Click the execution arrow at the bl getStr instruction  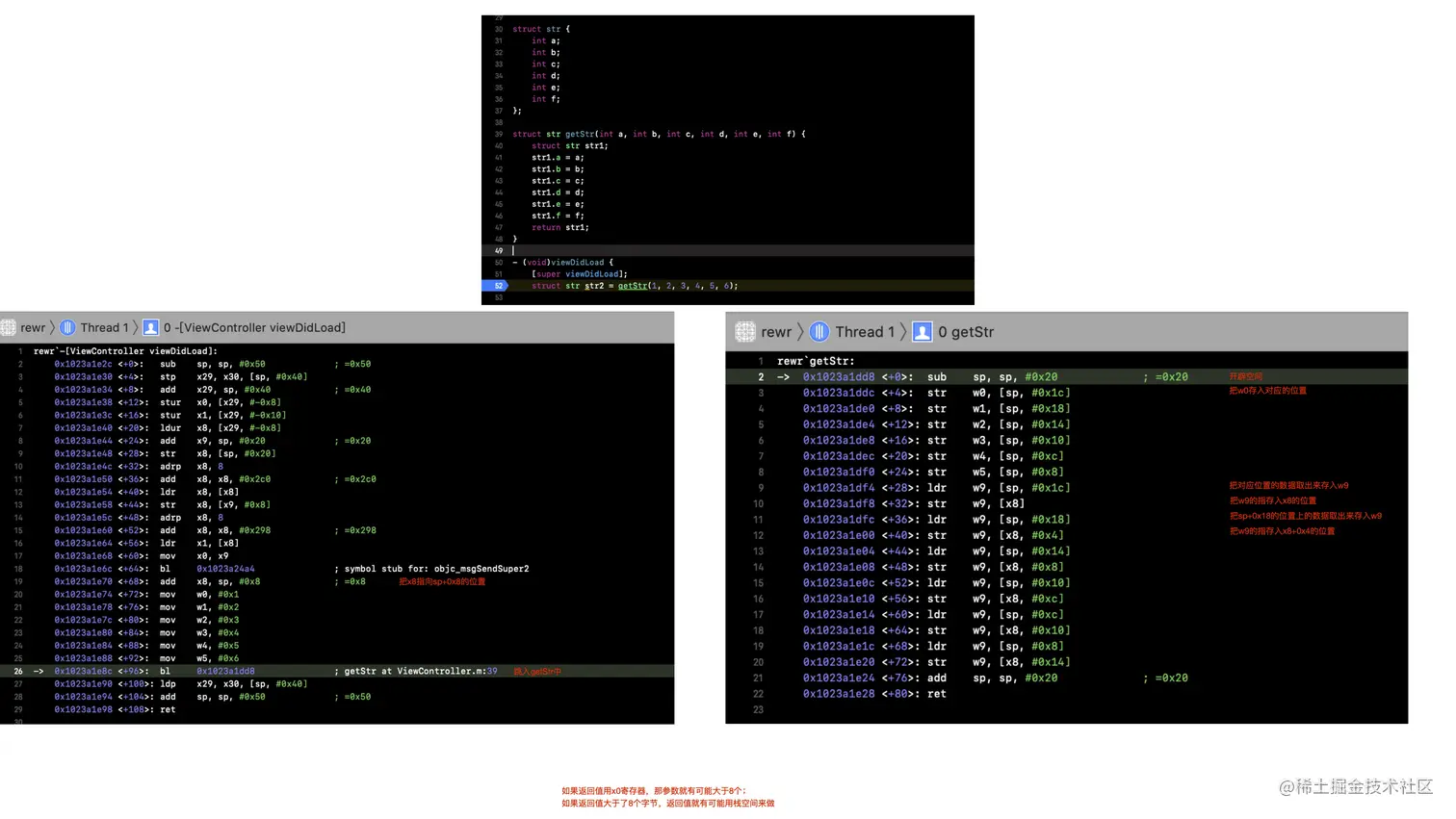click(x=39, y=671)
